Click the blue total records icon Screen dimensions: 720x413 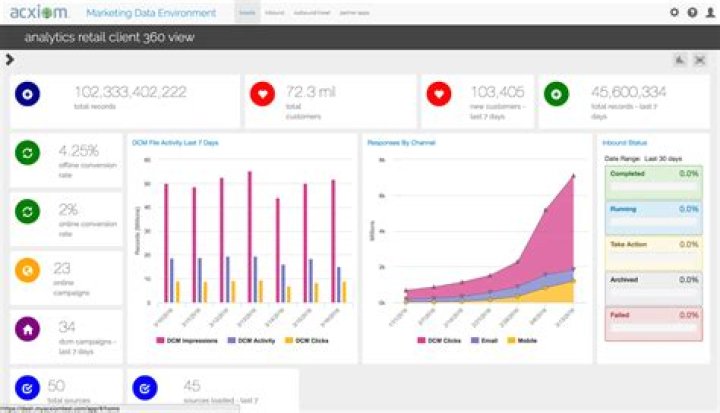(x=27, y=95)
